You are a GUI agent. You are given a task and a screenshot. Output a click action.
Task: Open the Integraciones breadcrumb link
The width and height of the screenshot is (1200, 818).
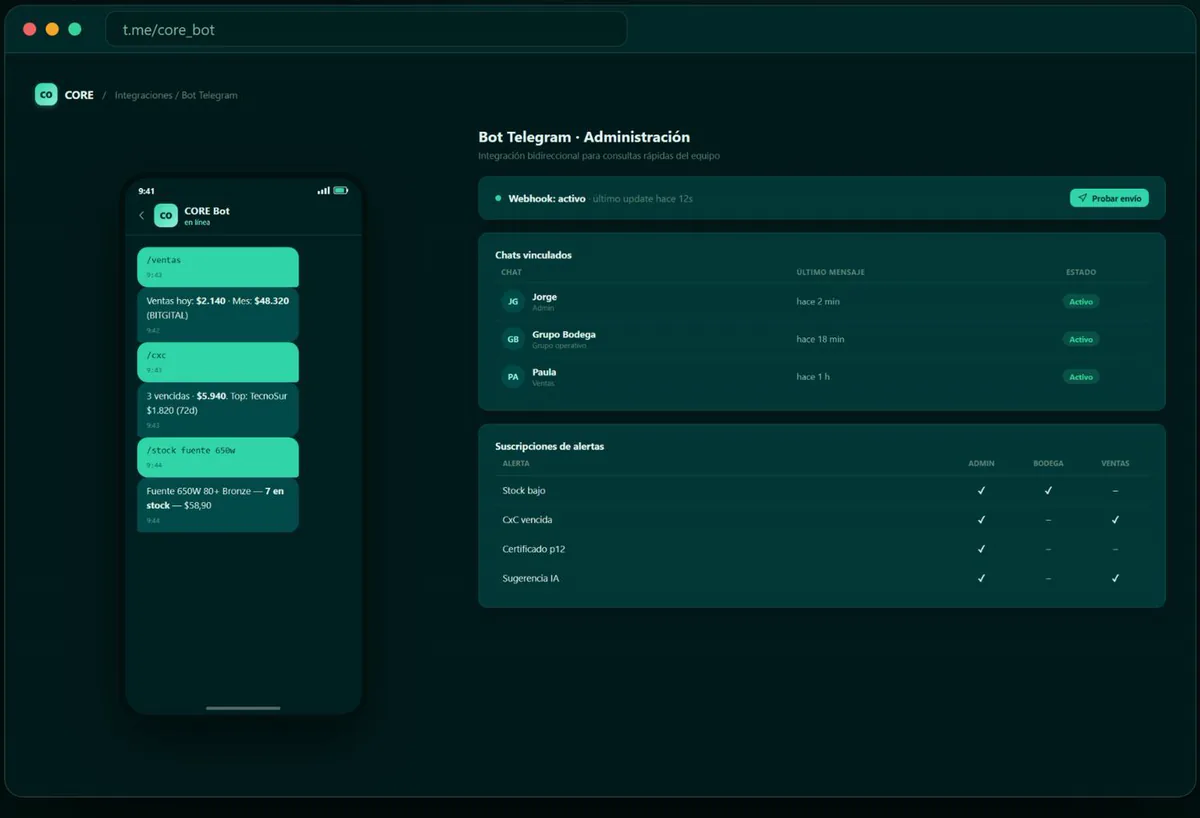(x=143, y=95)
